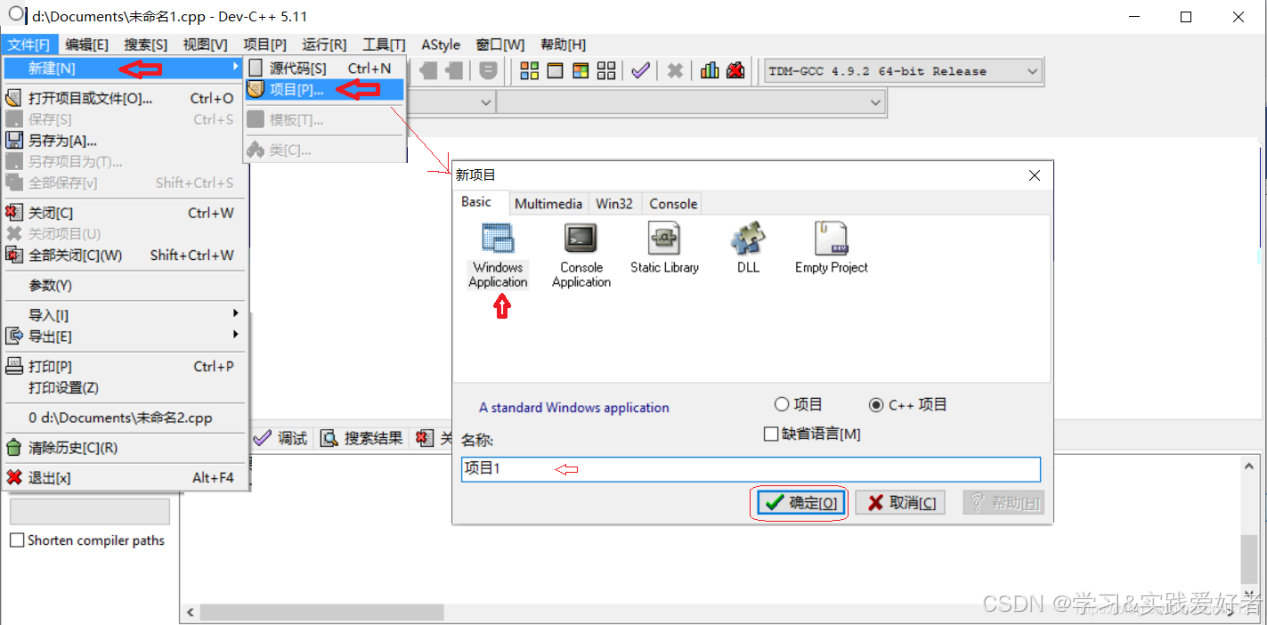The height and width of the screenshot is (625, 1267).
Task: Click the 取消[C] button
Action: 901,503
